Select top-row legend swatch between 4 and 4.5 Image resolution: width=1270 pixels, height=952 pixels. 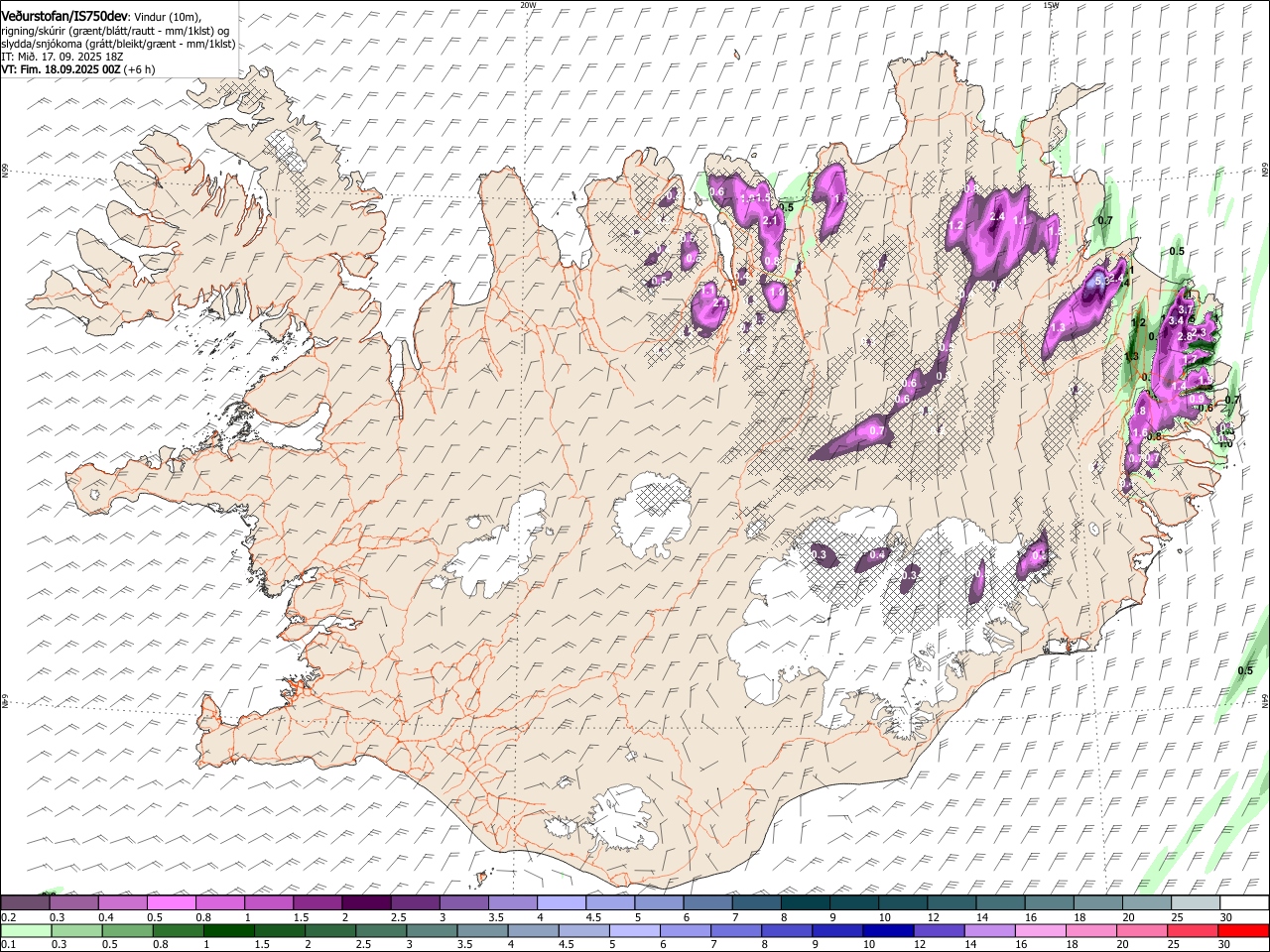pos(562,903)
